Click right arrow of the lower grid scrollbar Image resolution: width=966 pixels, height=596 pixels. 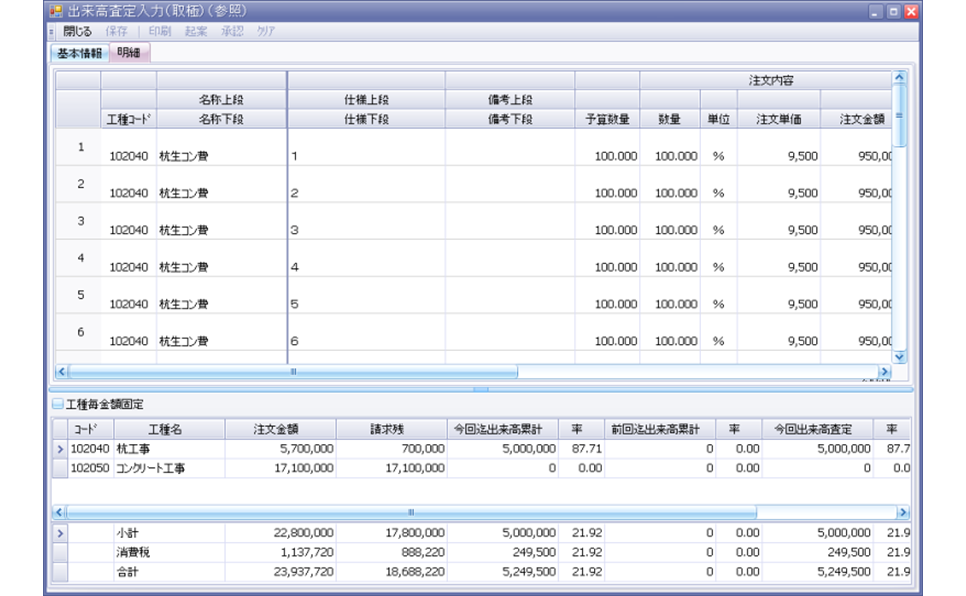(902, 511)
